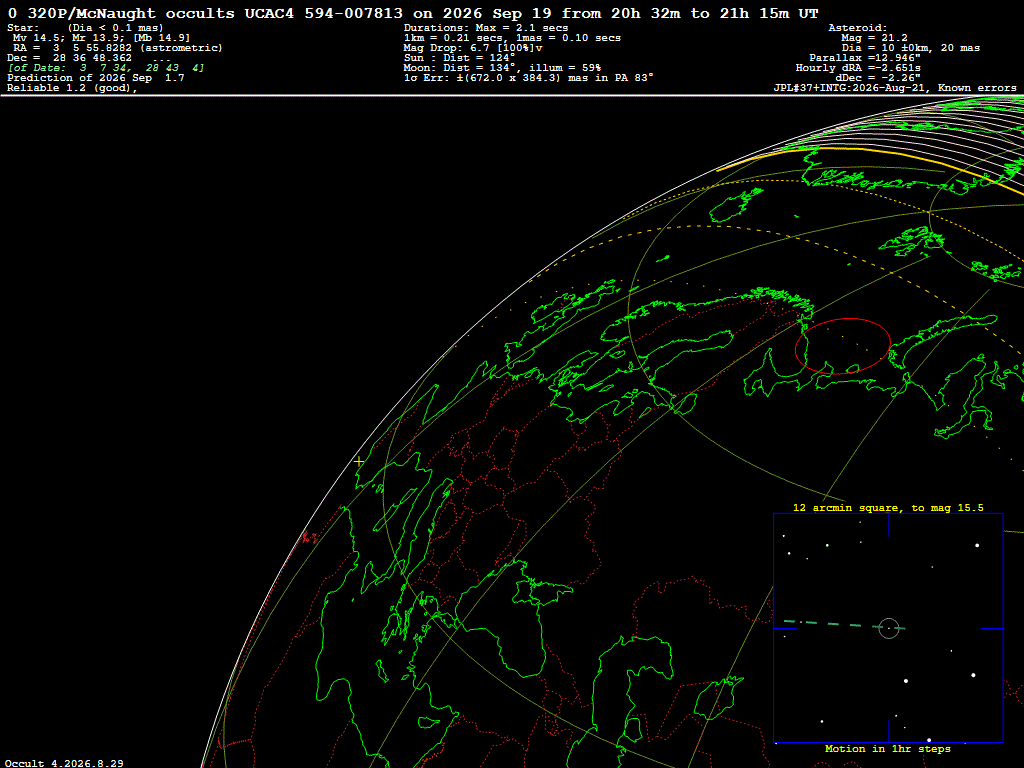Click the 'Reliable 1.2 (good)' text
The width and height of the screenshot is (1024, 768).
[72, 88]
